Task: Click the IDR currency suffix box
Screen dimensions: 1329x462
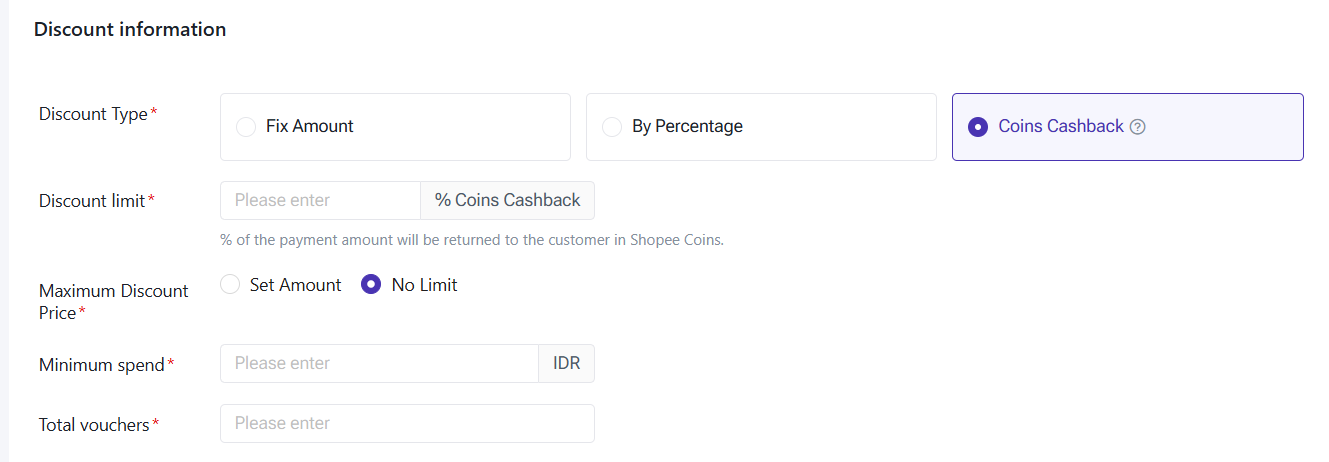Action: point(567,363)
